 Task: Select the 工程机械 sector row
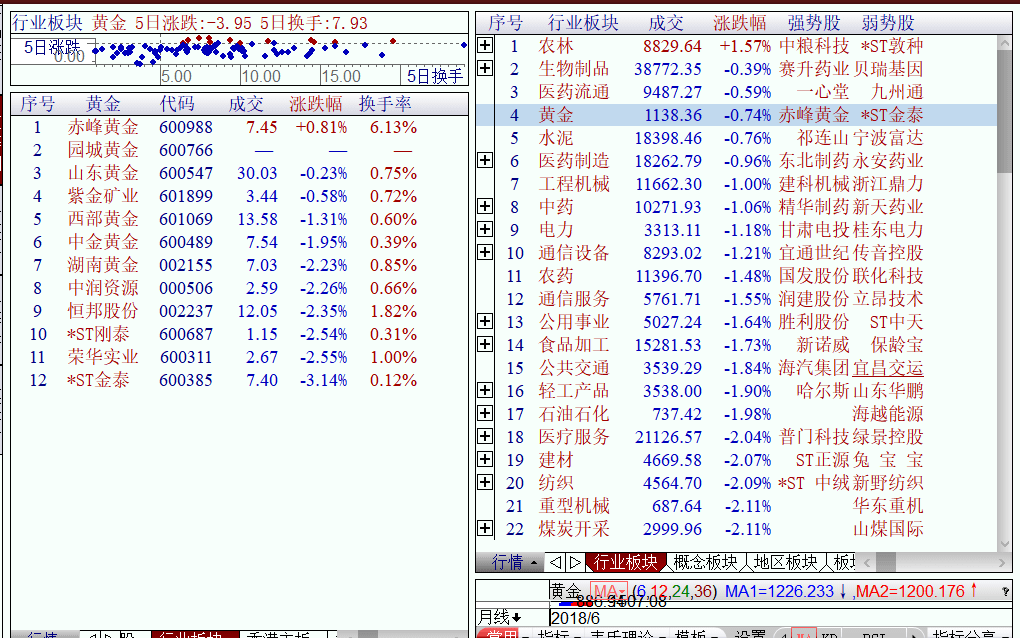736,184
